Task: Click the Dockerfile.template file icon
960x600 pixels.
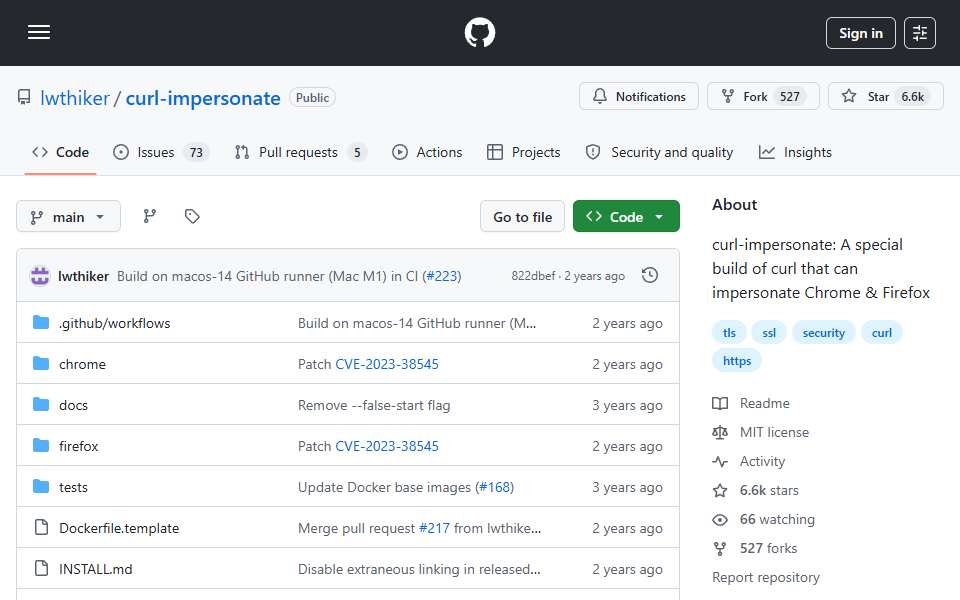Action: (x=41, y=528)
